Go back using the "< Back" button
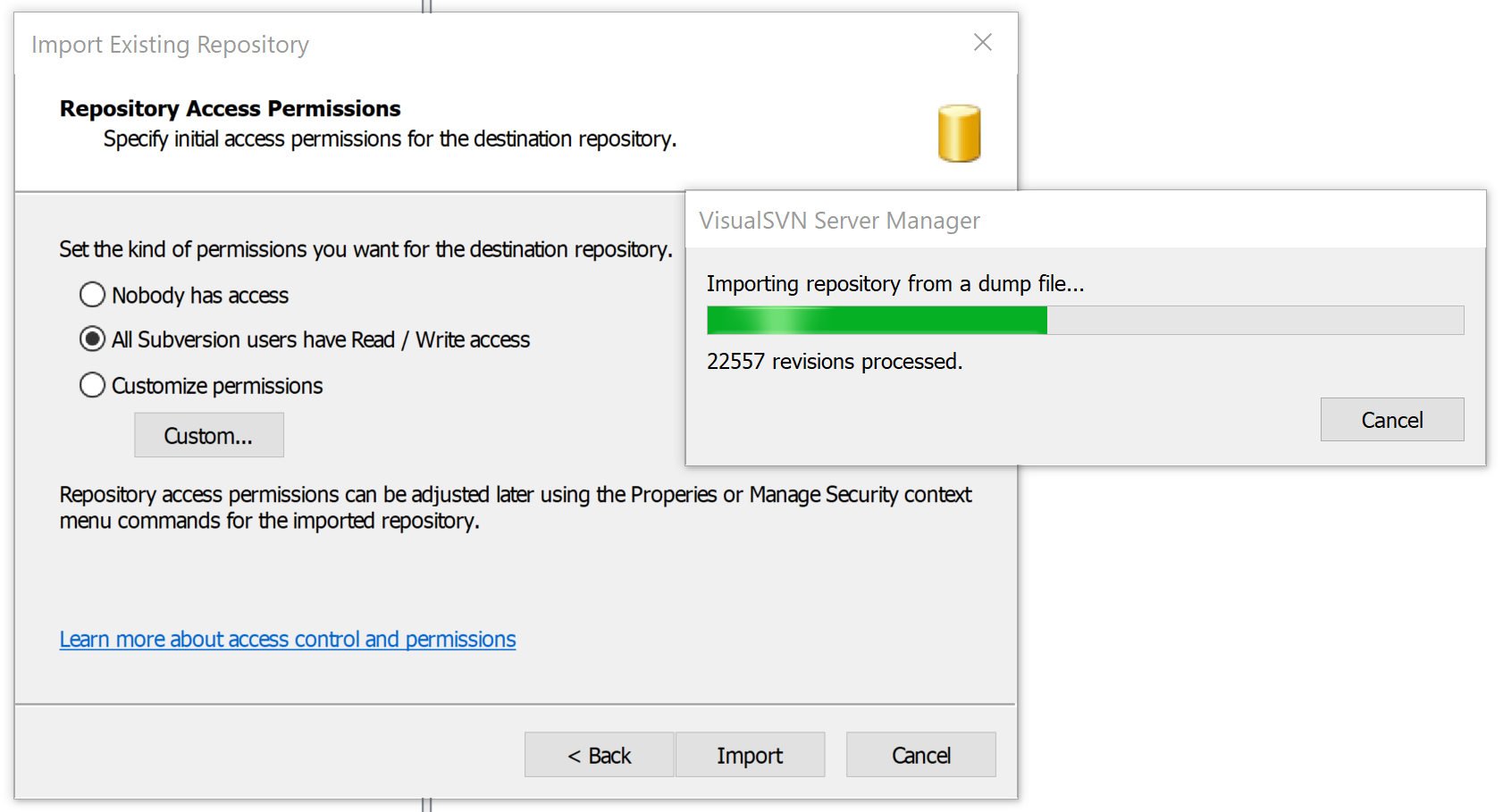 599,755
